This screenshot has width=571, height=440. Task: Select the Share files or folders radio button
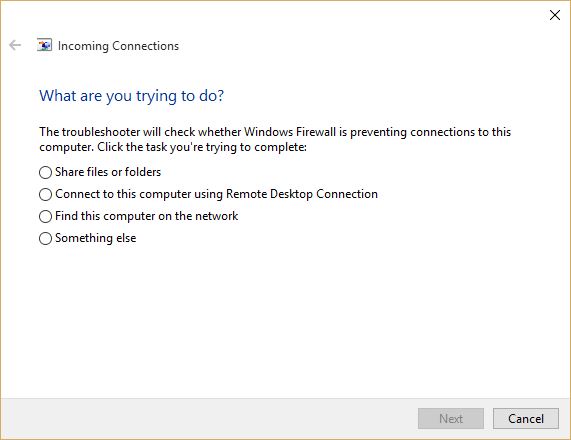coord(45,172)
